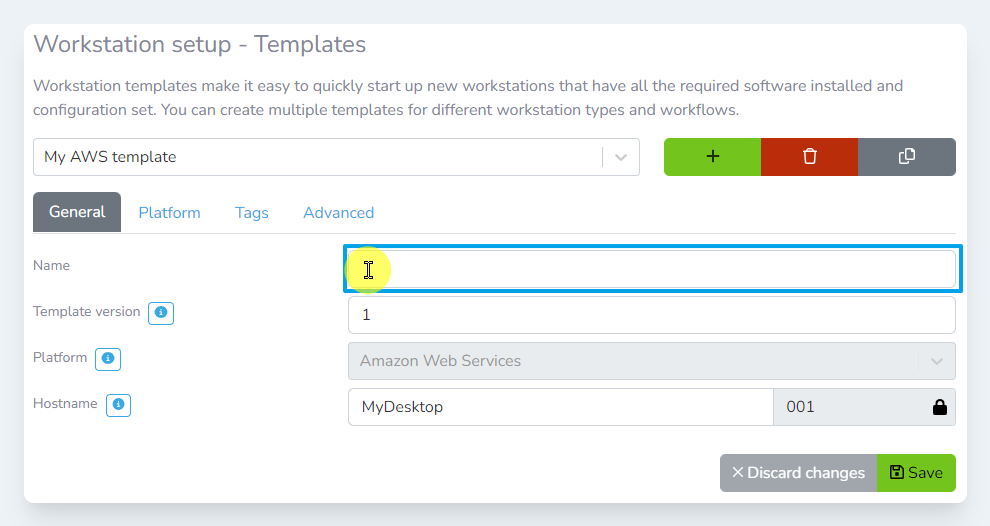This screenshot has height=526, width=990.
Task: Switch to the Platform tab
Action: [169, 213]
